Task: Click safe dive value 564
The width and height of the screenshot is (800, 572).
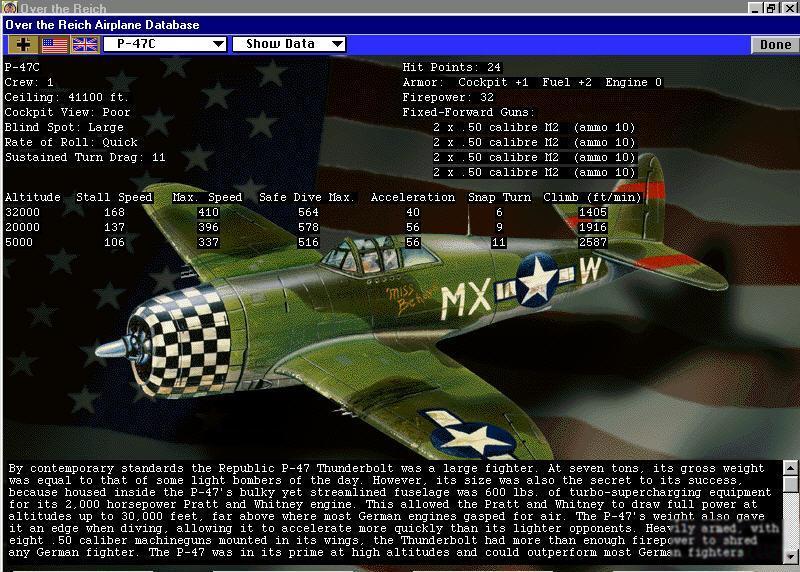Action: click(x=308, y=212)
